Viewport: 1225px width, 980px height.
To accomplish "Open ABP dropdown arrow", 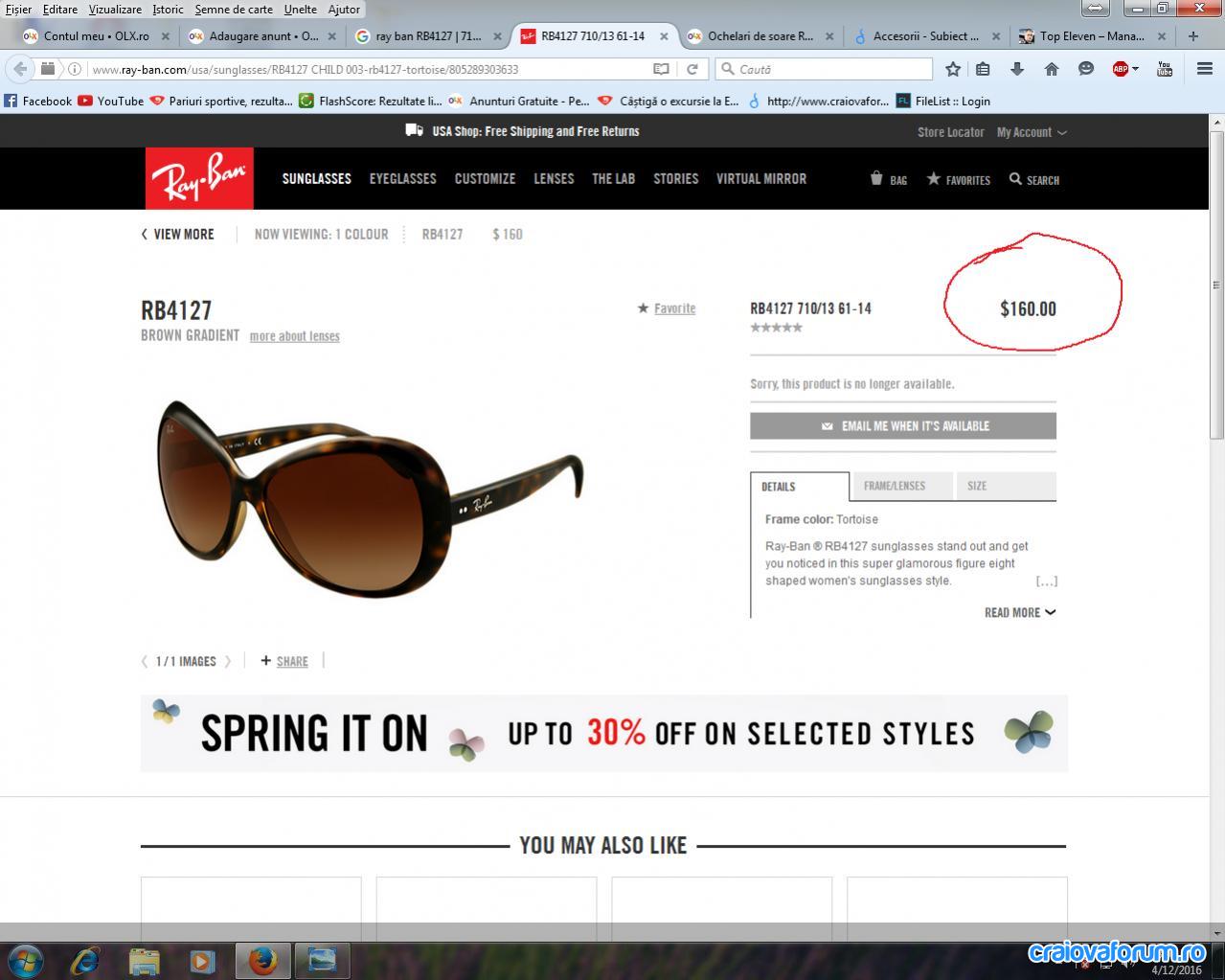I will click(1135, 69).
